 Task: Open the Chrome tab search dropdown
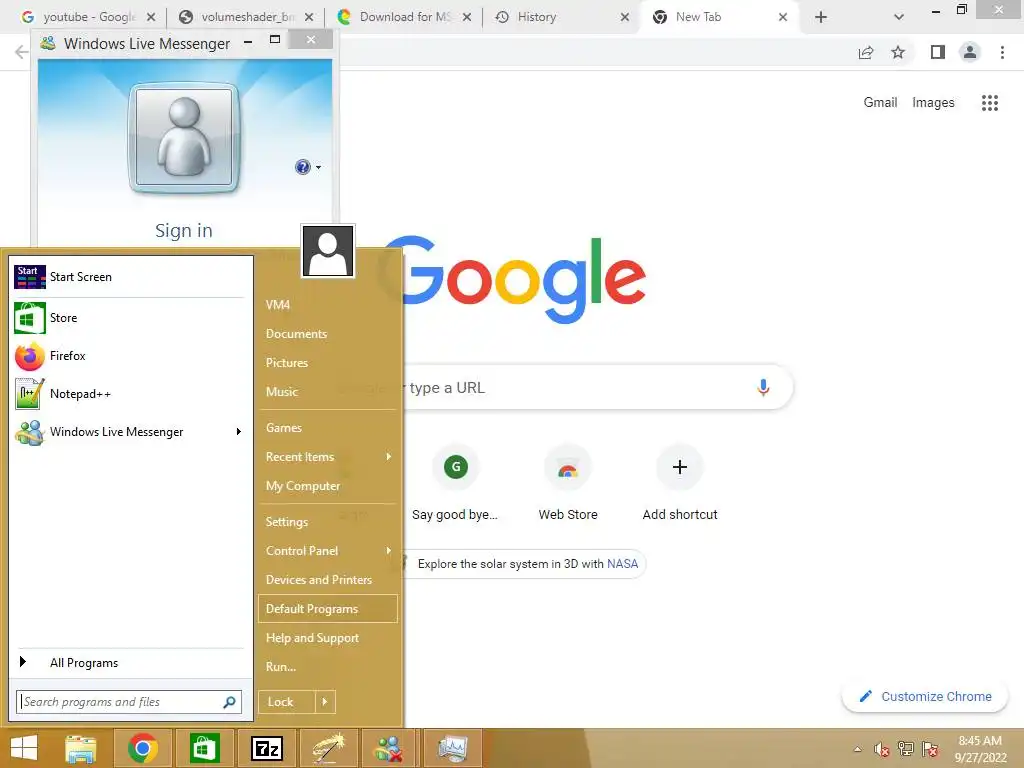[899, 17]
